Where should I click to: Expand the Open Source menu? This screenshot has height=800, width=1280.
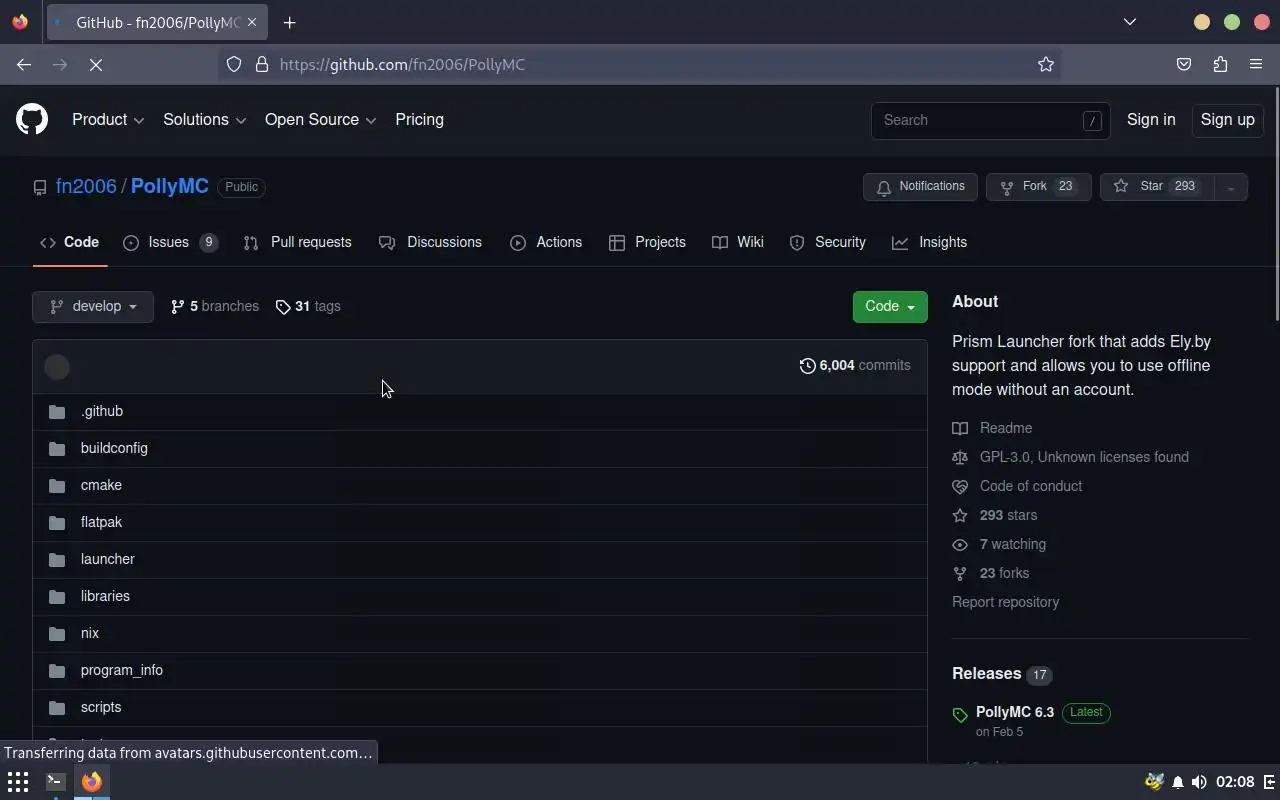321,120
